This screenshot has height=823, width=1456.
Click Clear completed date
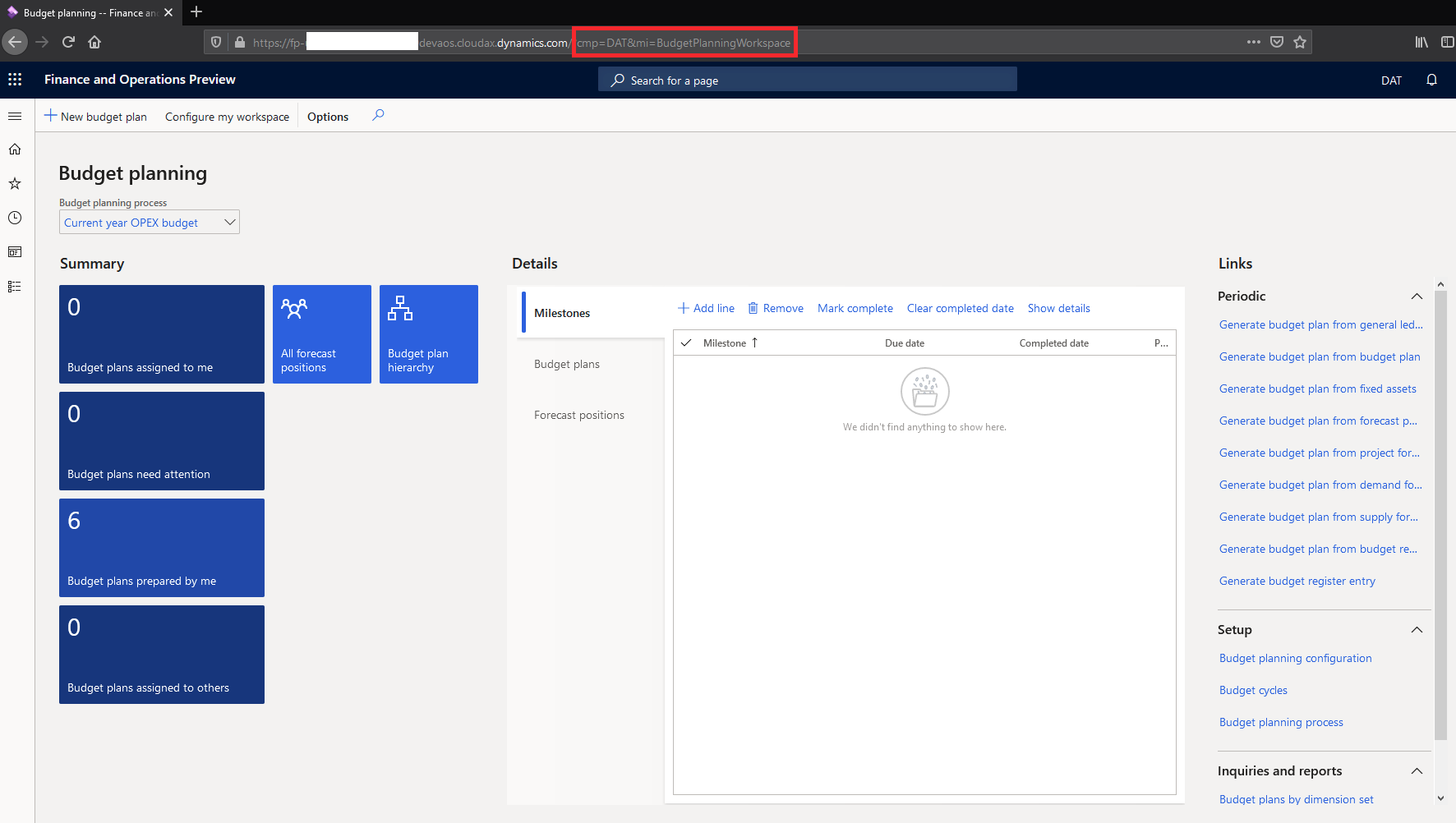(961, 308)
